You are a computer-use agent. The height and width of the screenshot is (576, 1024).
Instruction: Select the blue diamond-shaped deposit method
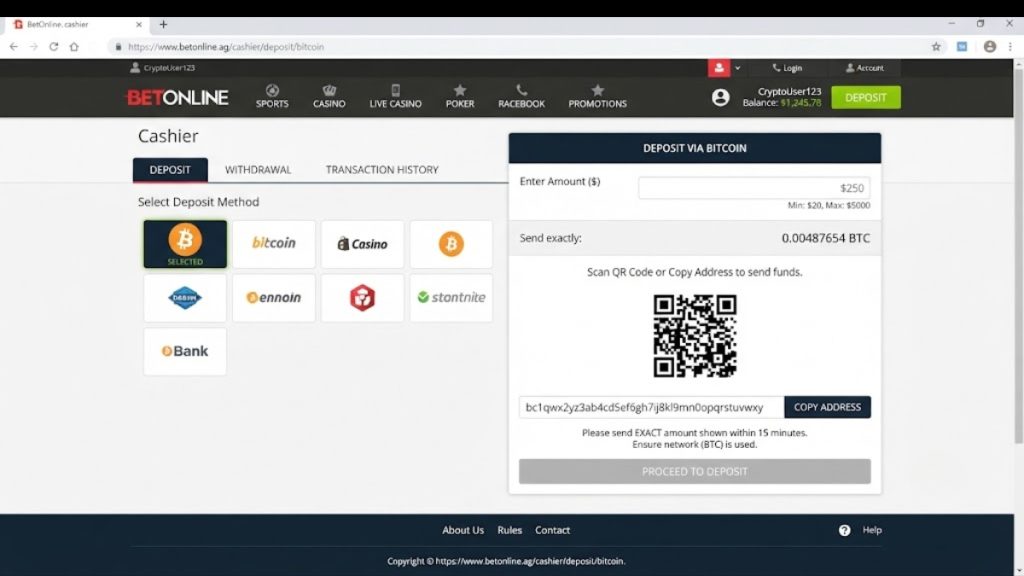[185, 298]
